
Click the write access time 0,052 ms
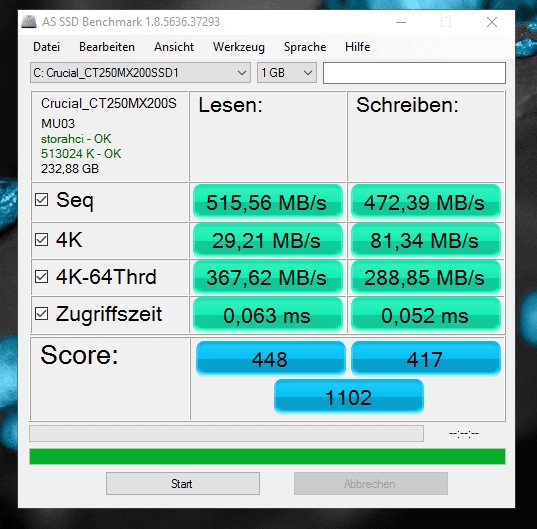coord(426,315)
